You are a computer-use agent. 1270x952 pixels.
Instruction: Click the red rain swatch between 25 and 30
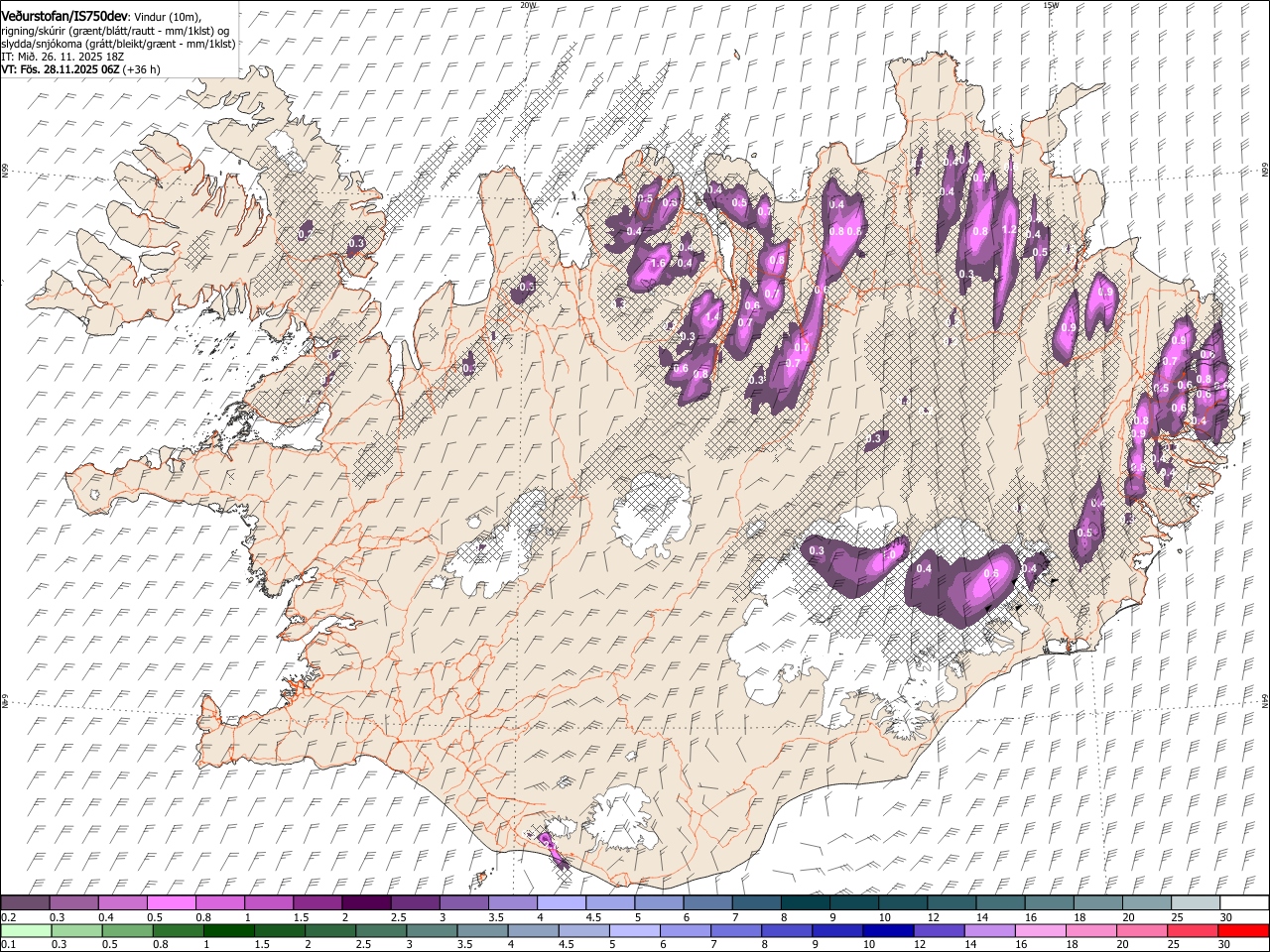1192,930
